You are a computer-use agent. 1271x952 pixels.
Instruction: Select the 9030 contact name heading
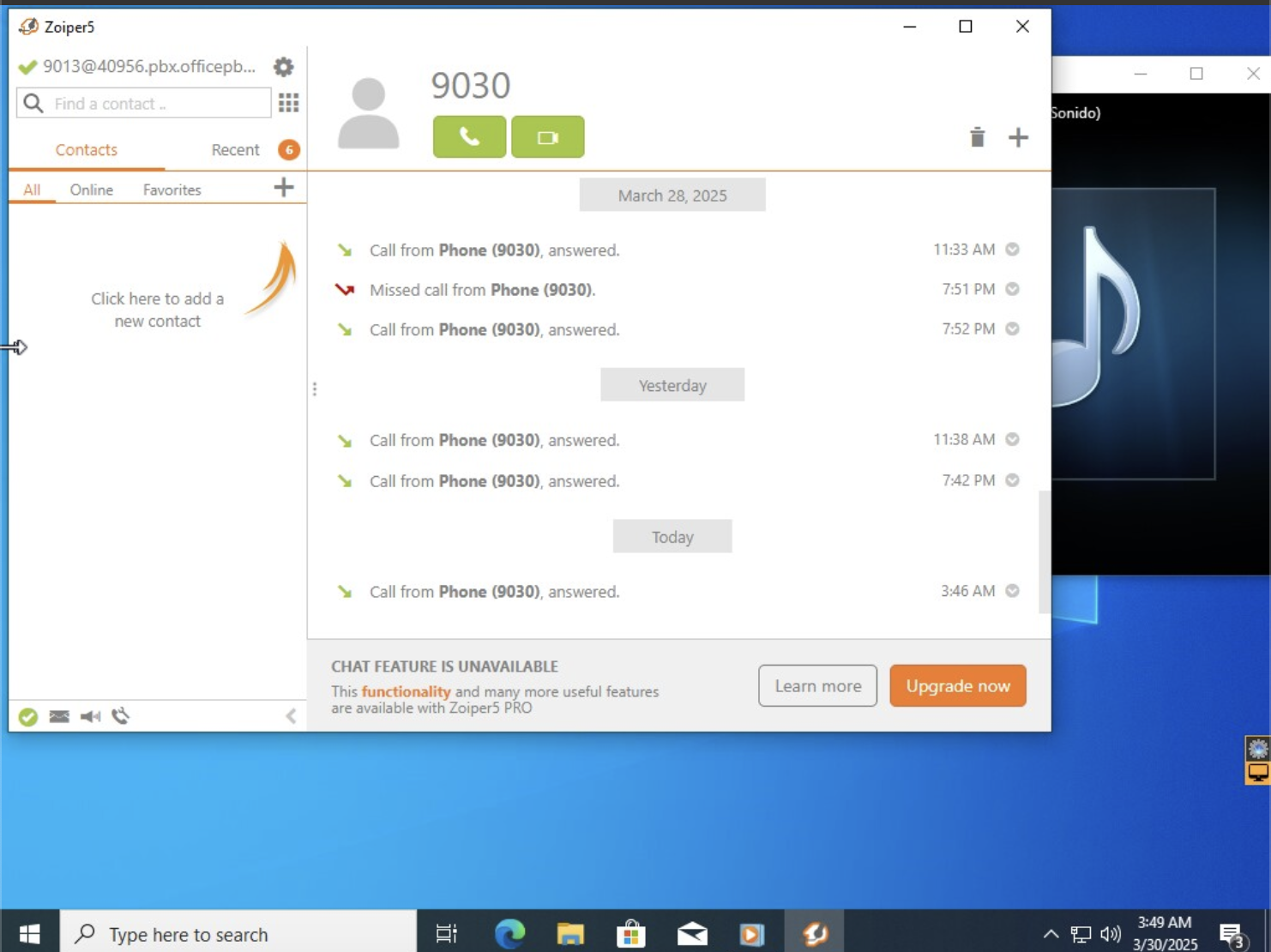pyautogui.click(x=471, y=86)
